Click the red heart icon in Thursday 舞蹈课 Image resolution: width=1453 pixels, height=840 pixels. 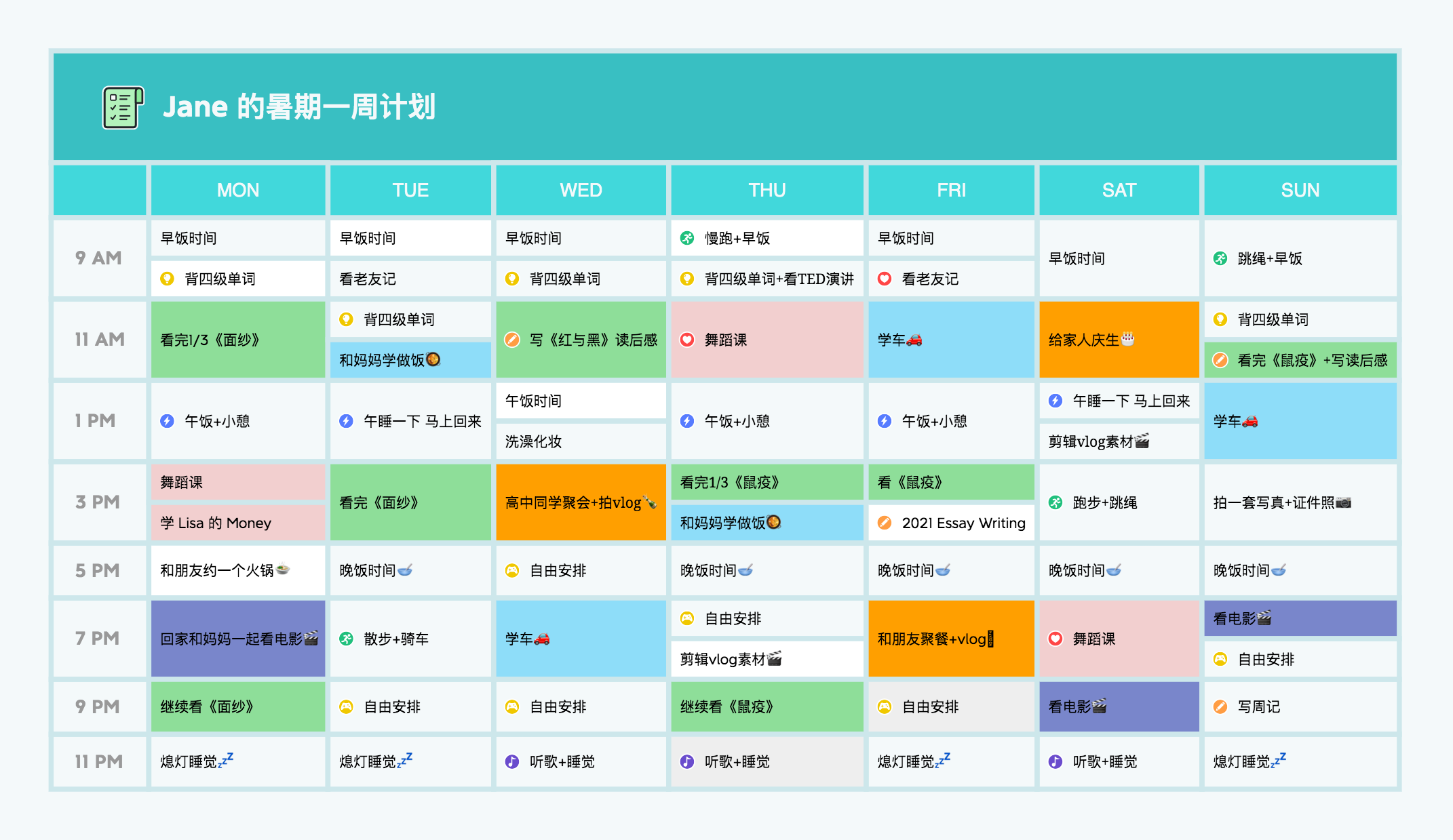[687, 340]
